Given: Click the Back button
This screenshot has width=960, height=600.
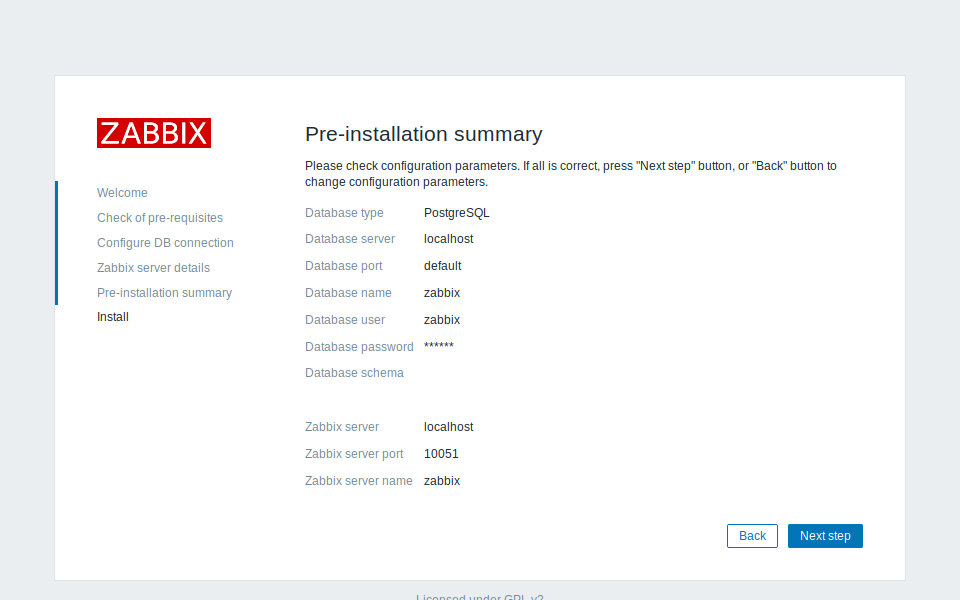Looking at the screenshot, I should 752,536.
